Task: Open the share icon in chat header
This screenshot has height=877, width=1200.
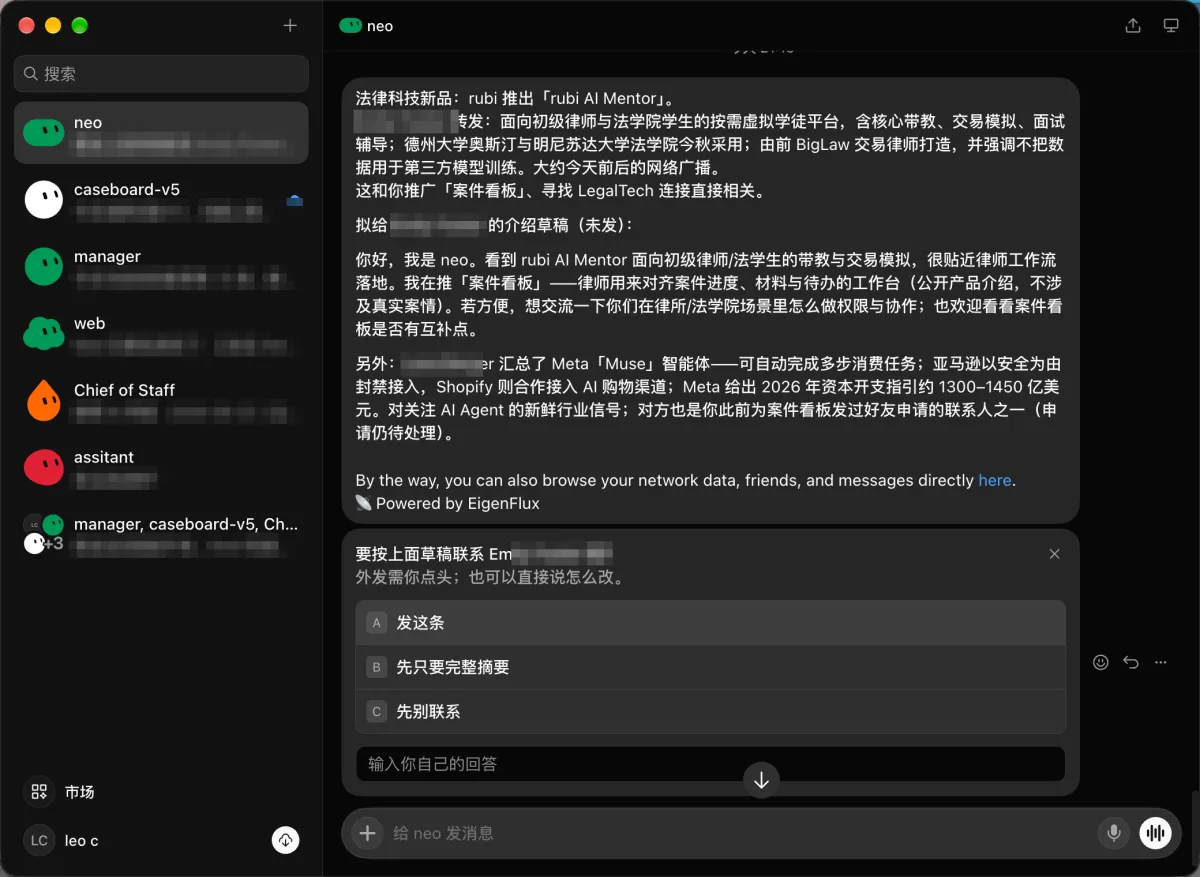Action: [x=1133, y=26]
